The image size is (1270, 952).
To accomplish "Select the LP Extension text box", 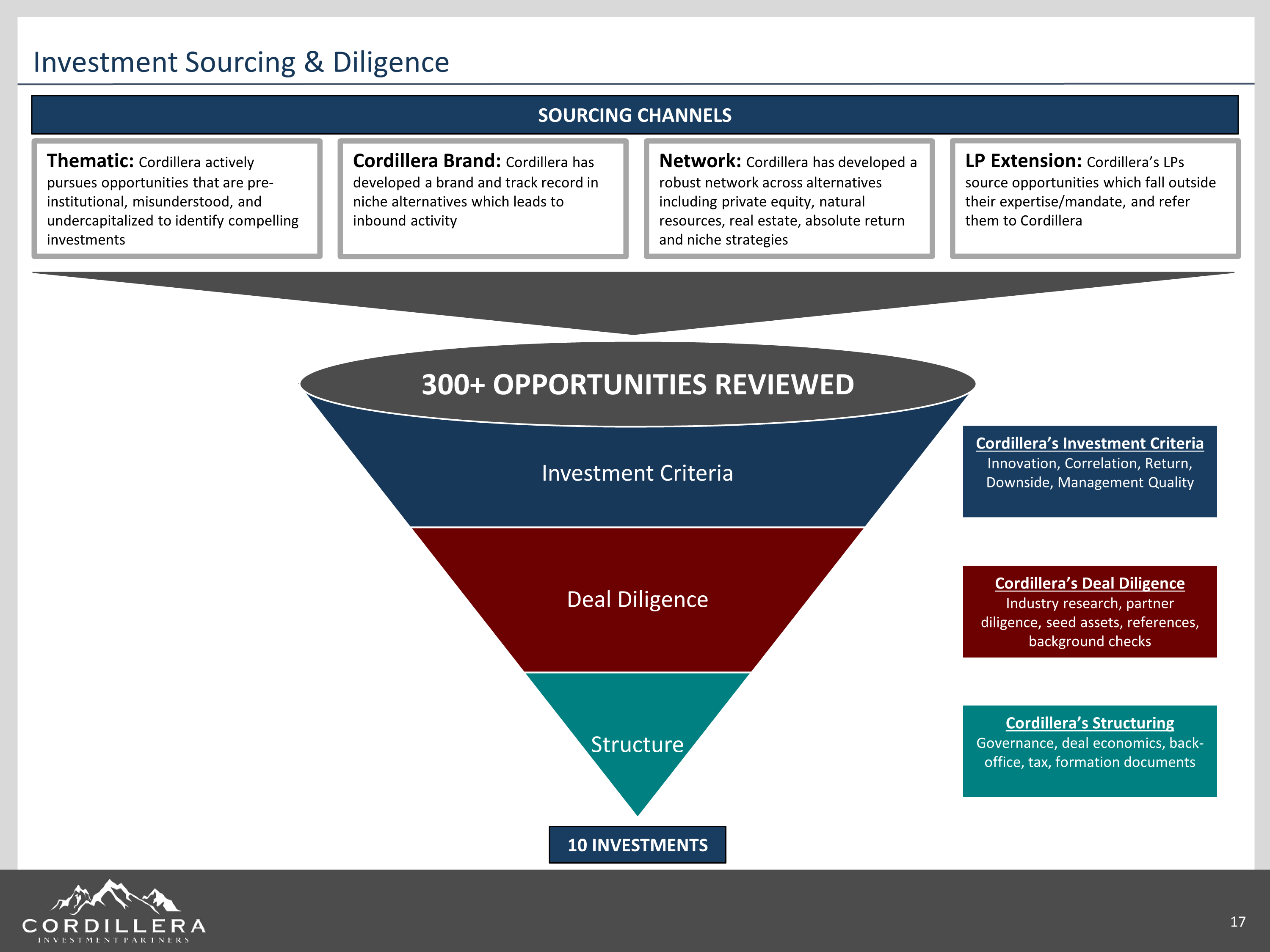I will (1095, 198).
